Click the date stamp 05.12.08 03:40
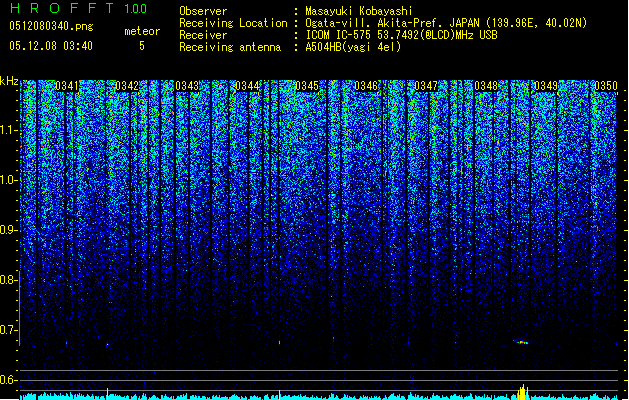This screenshot has height=400, width=629. (51, 46)
